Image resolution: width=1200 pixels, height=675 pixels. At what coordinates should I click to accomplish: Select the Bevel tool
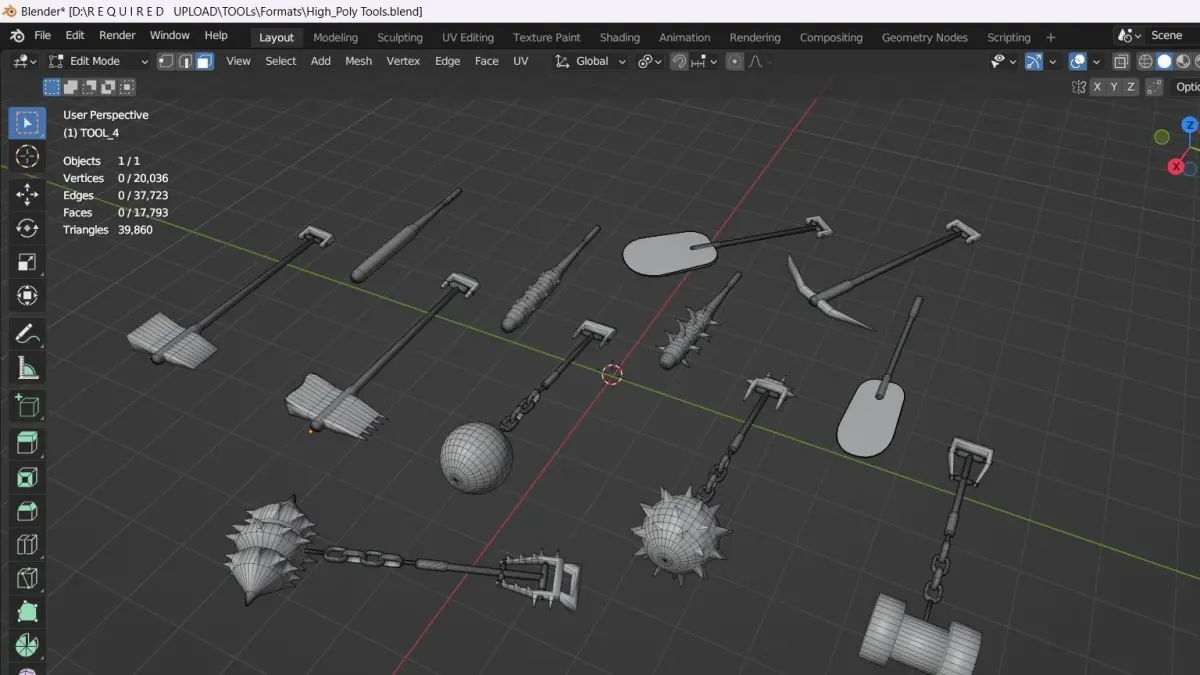(x=27, y=511)
